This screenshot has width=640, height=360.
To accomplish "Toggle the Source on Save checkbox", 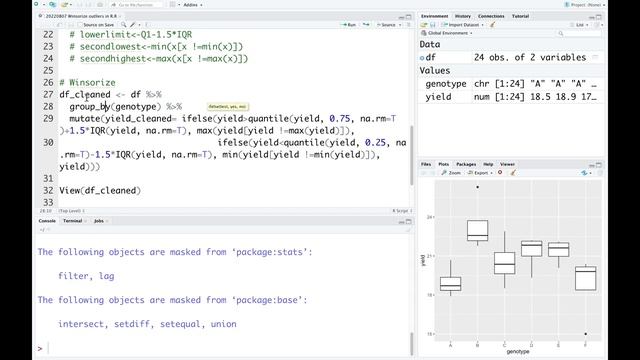I will (x=80, y=25).
